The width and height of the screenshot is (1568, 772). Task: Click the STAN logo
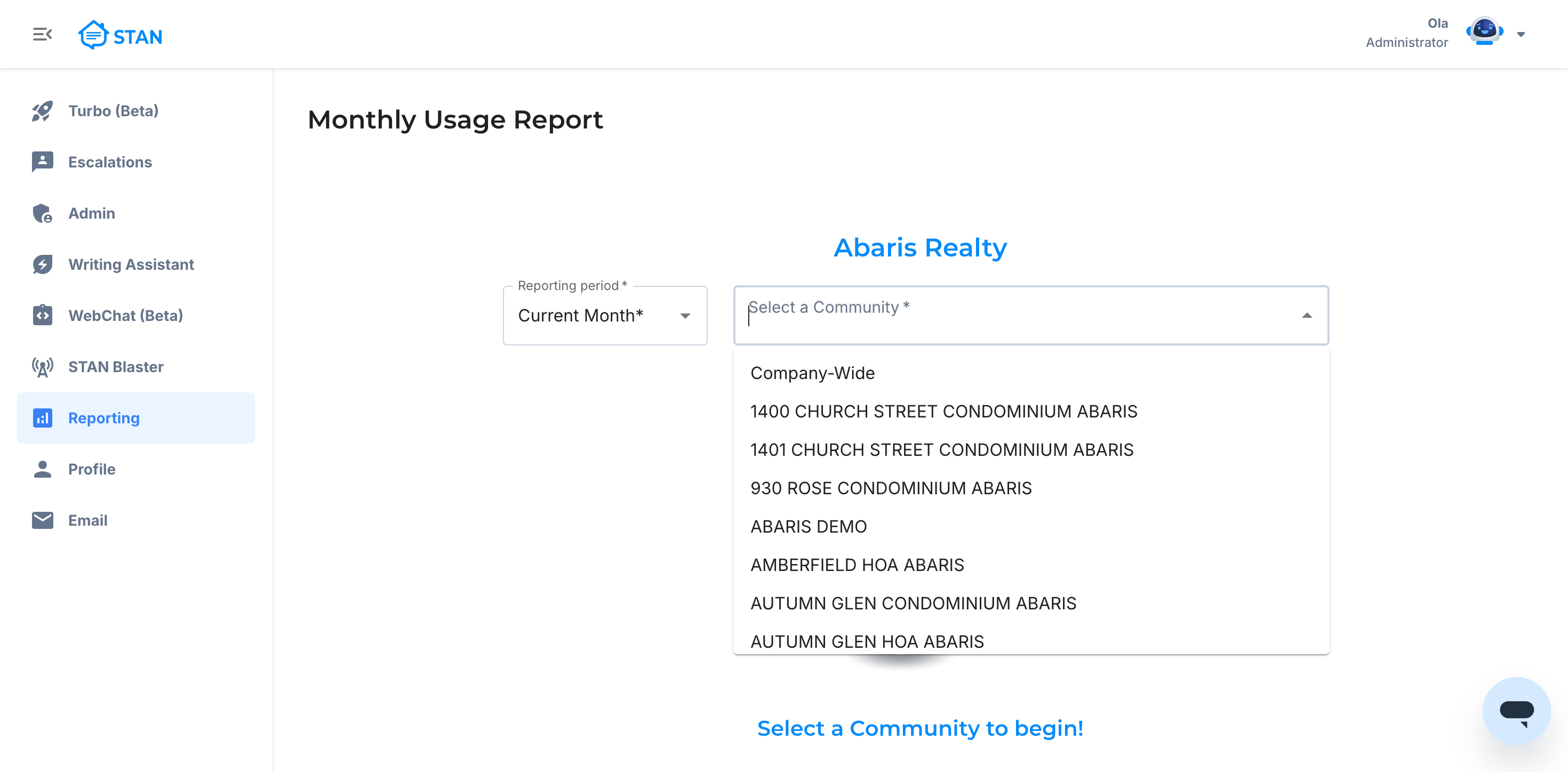(x=121, y=35)
